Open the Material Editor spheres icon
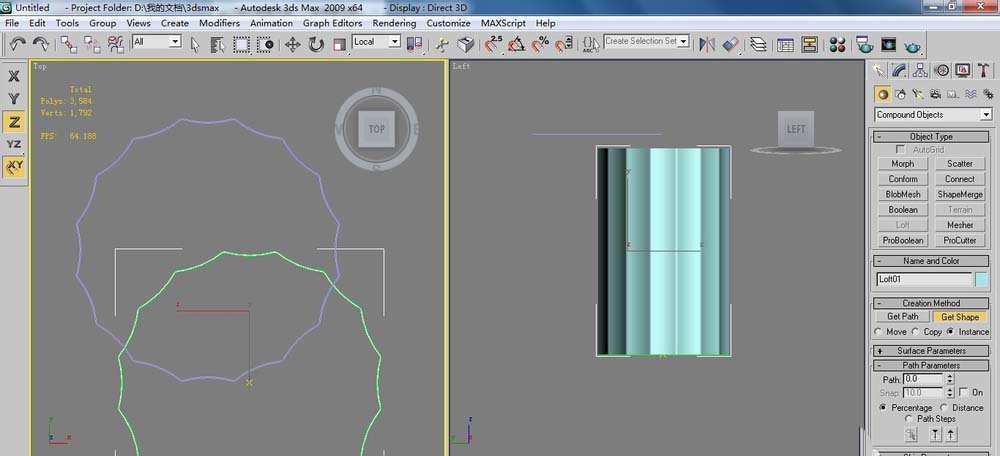This screenshot has height=456, width=1000. [837, 44]
